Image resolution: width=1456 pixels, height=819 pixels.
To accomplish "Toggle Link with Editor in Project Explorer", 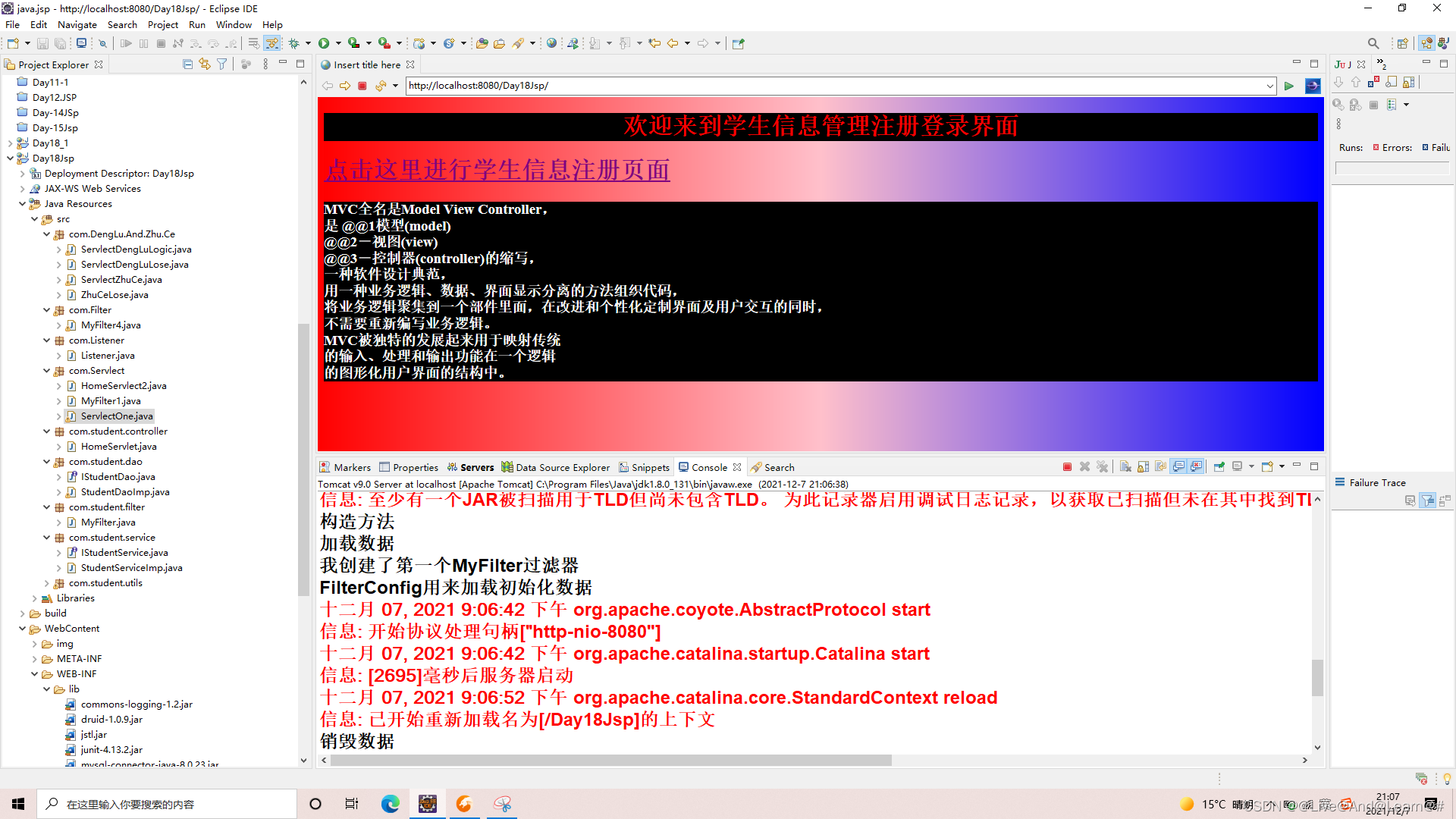I will 205,64.
